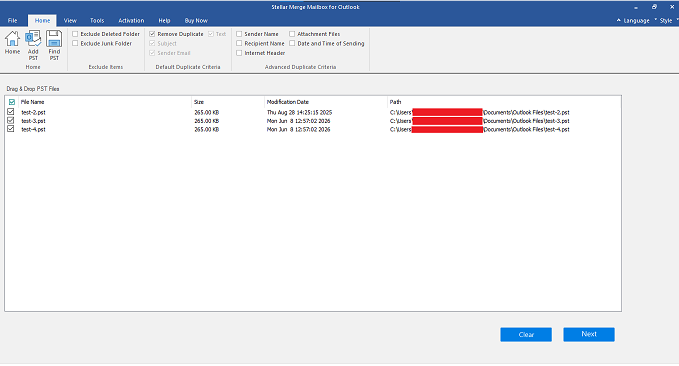Click the Next button
This screenshot has width=679, height=366.
point(589,334)
